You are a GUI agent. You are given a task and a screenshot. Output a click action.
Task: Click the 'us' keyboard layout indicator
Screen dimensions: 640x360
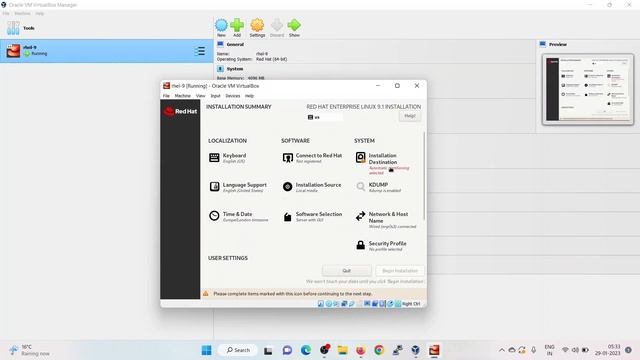click(324, 117)
